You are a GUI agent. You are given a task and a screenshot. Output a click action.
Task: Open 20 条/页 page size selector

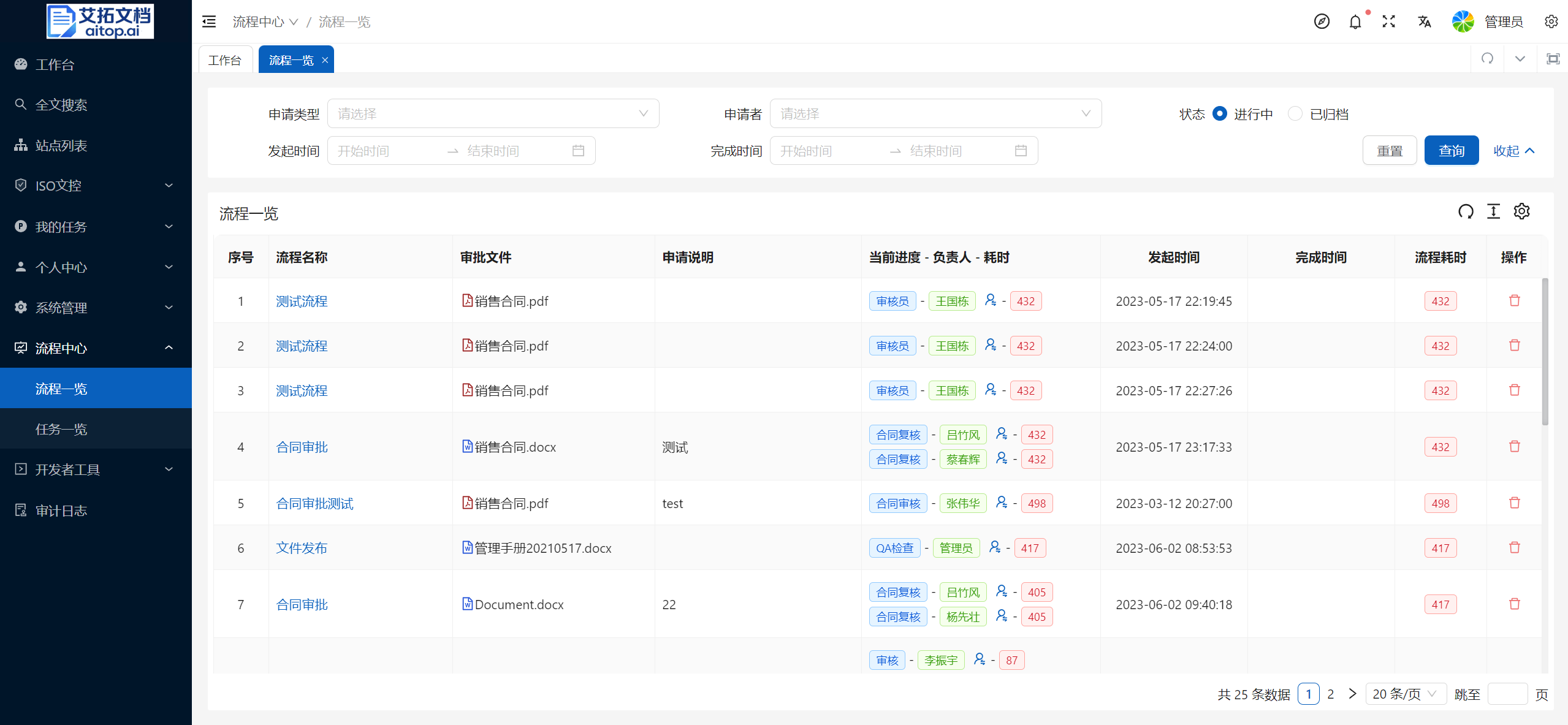pos(1405,694)
